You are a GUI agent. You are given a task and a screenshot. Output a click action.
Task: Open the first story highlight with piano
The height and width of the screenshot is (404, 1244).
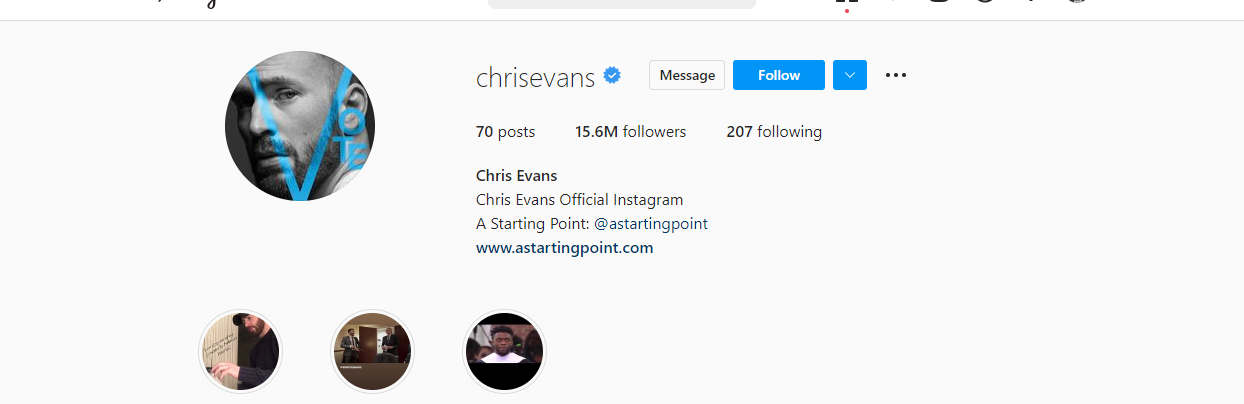pyautogui.click(x=241, y=352)
